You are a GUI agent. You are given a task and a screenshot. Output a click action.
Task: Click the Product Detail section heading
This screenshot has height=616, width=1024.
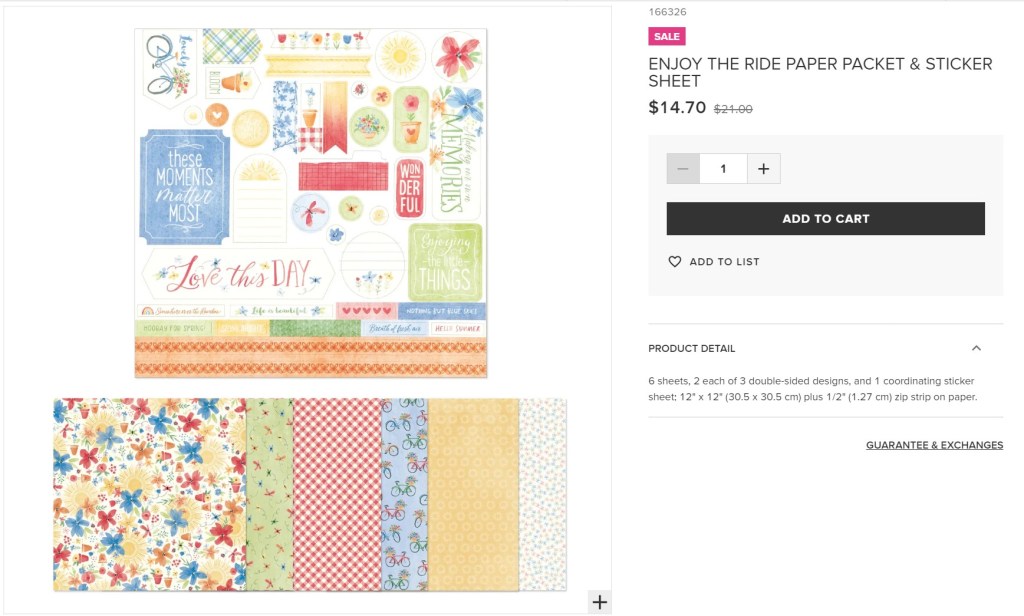[x=692, y=348]
